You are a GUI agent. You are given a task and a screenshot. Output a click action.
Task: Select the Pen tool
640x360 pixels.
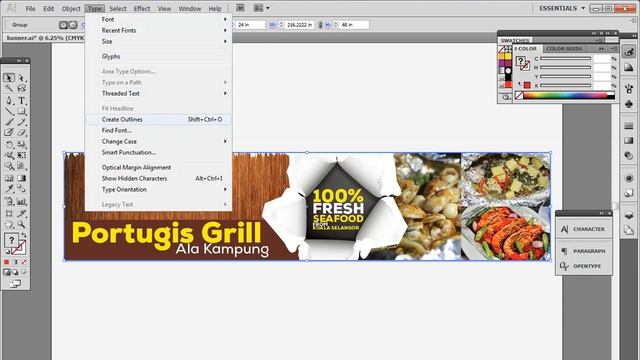pos(9,100)
